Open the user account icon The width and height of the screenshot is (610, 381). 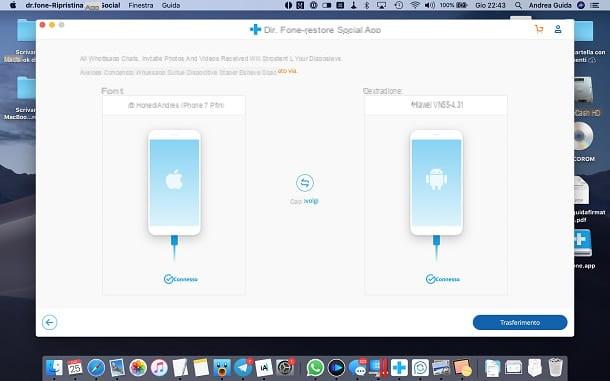click(x=558, y=29)
